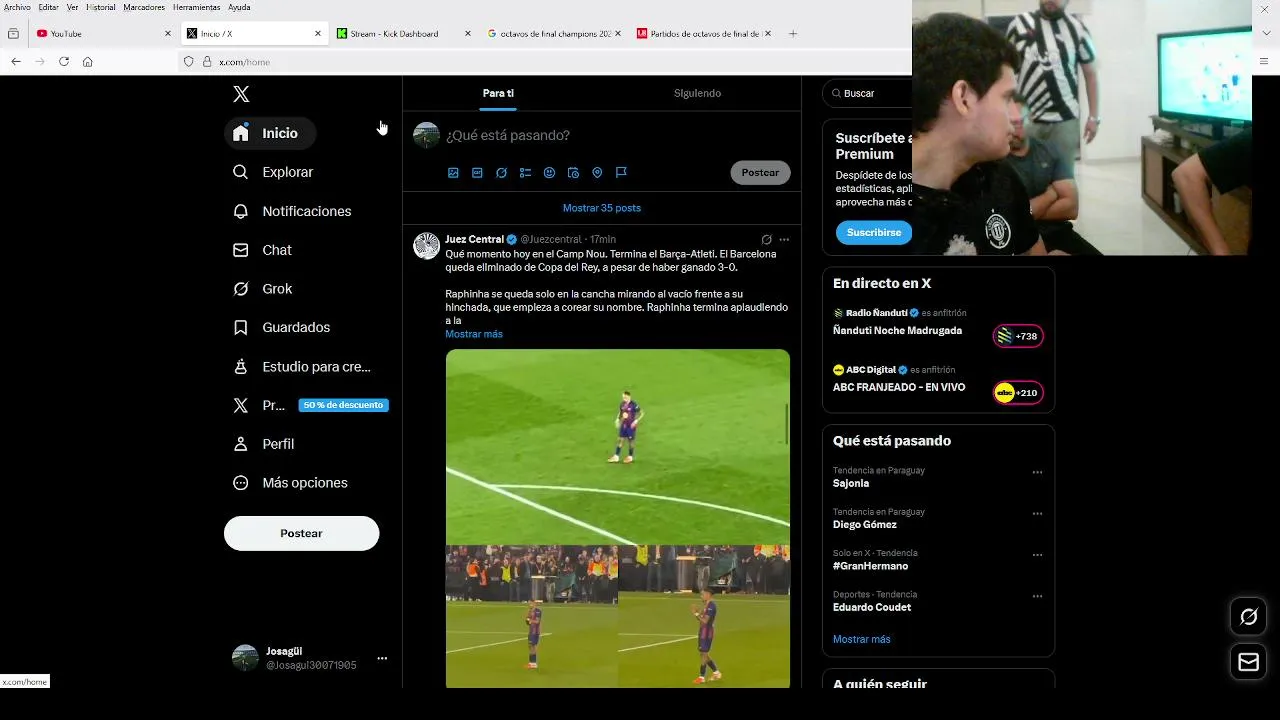Open bottom-right Raphinha post image
This screenshot has height=720, width=1280.
tap(704, 616)
